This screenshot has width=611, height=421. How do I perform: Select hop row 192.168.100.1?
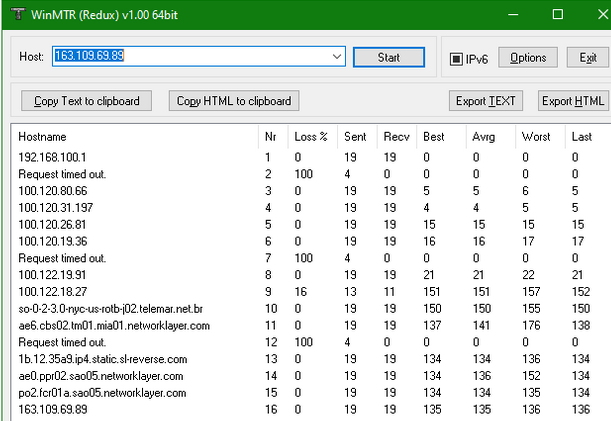pos(311,157)
